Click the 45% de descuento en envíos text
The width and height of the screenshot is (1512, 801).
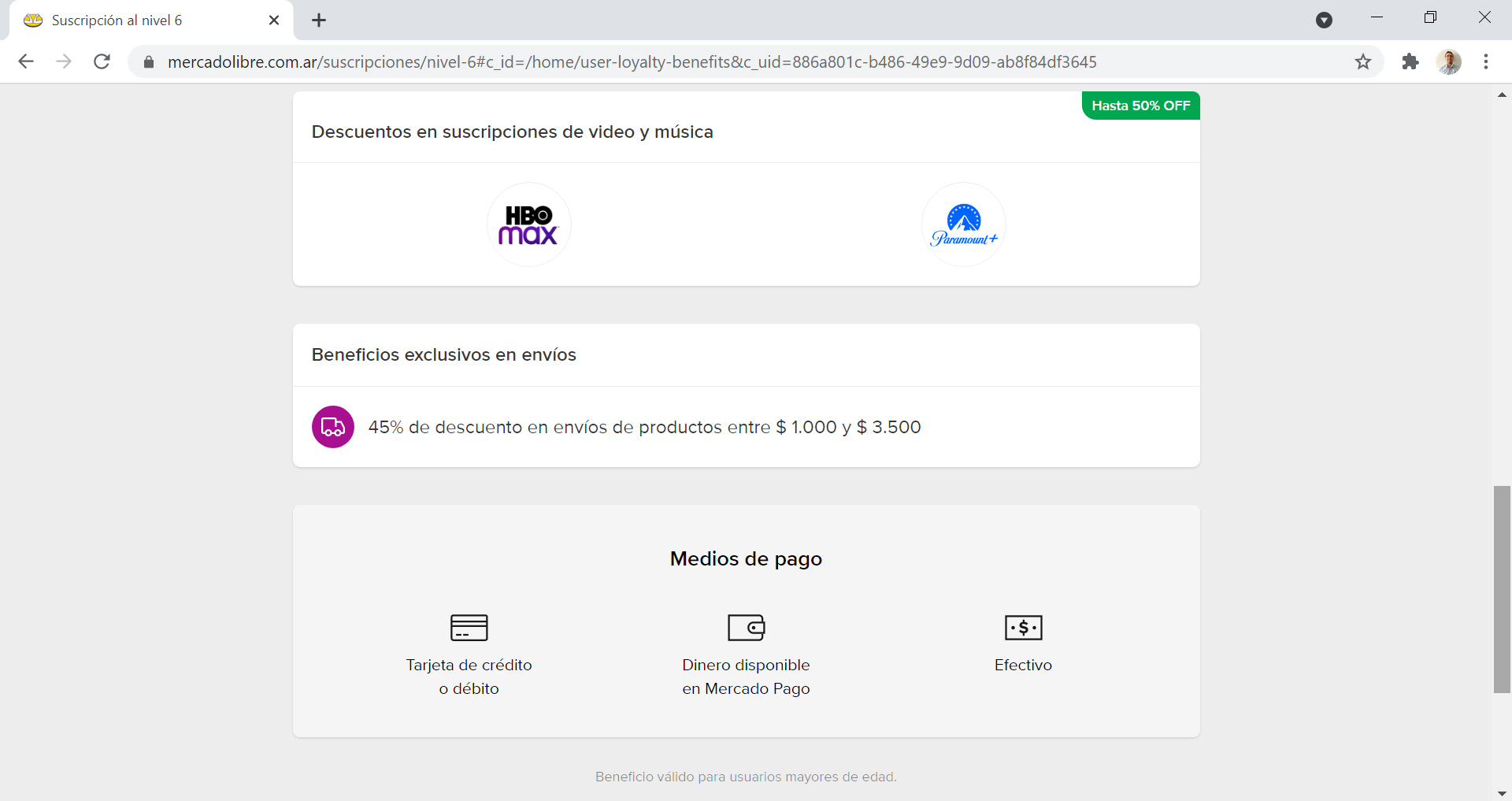(x=644, y=427)
